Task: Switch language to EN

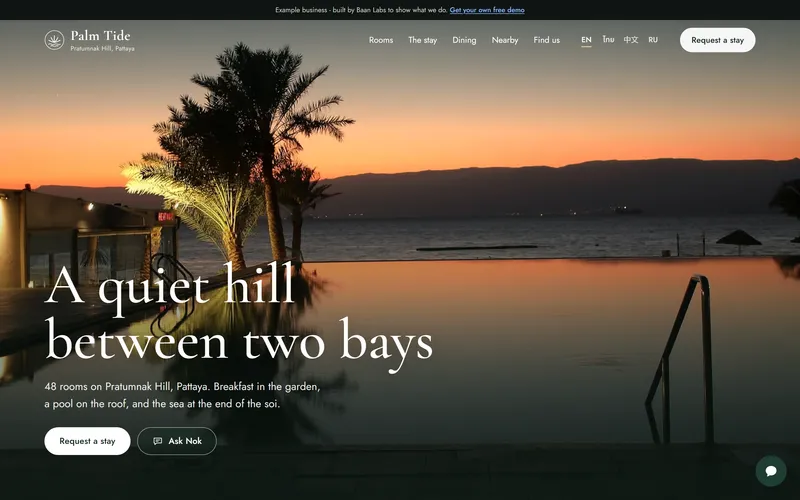Action: click(586, 40)
